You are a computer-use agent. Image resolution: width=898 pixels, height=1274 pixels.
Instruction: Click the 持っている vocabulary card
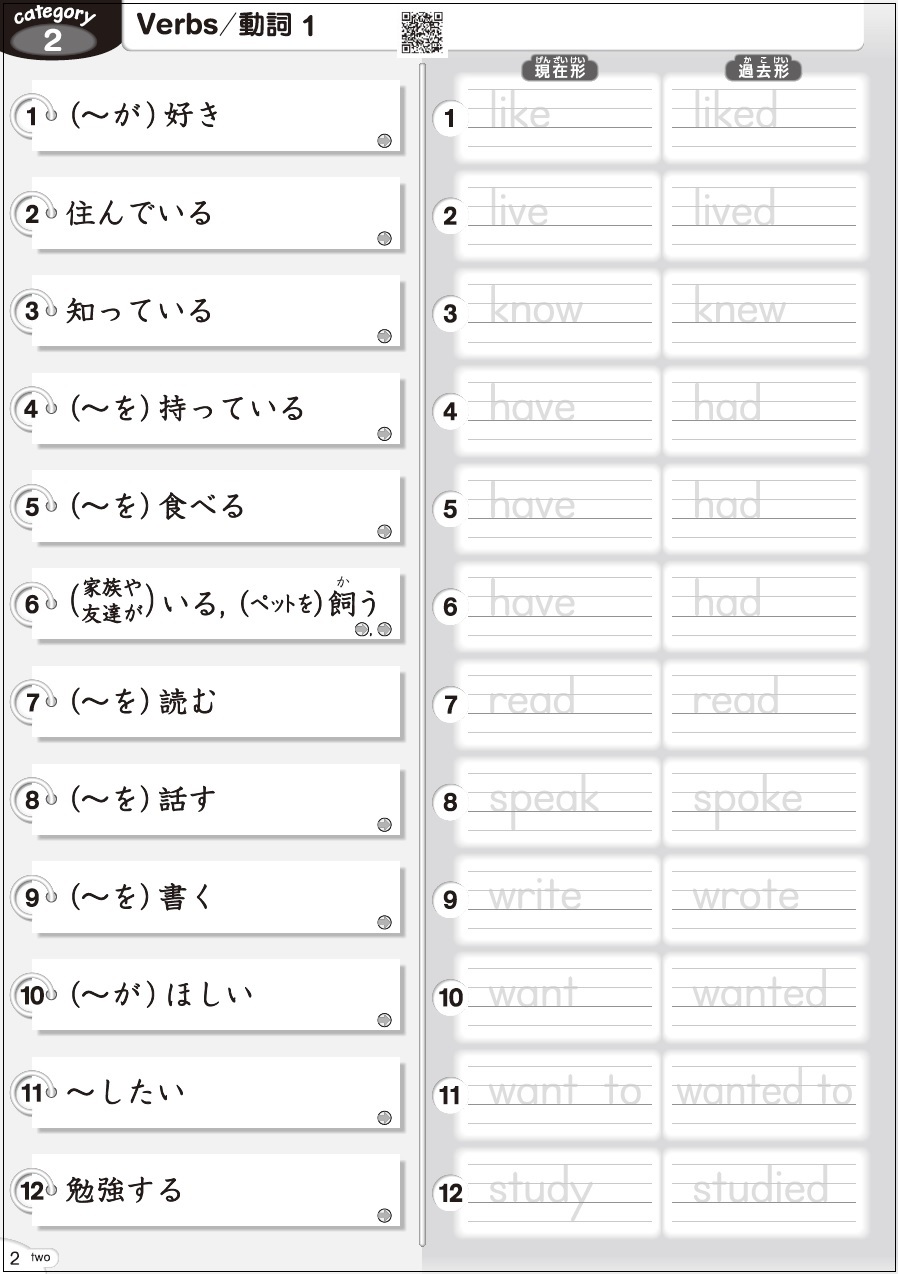click(x=216, y=410)
